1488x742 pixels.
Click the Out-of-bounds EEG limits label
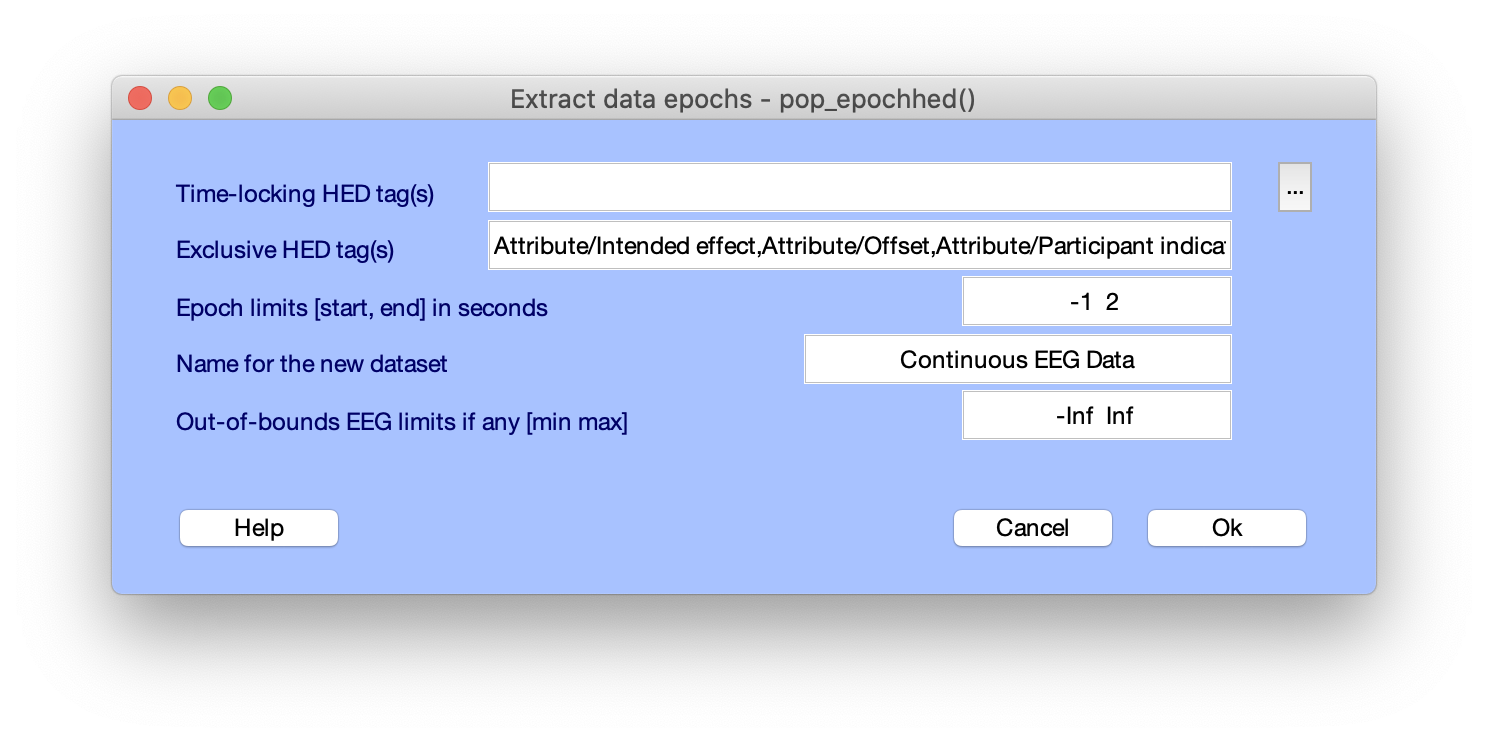(x=402, y=422)
